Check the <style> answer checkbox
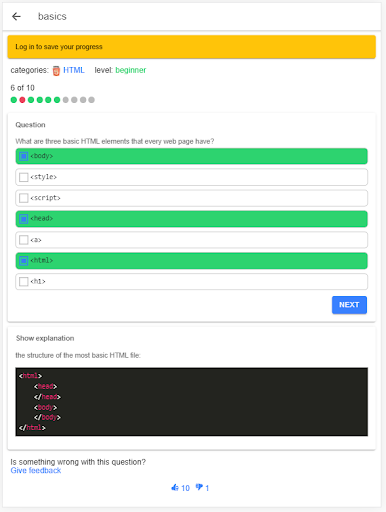 coord(23,177)
